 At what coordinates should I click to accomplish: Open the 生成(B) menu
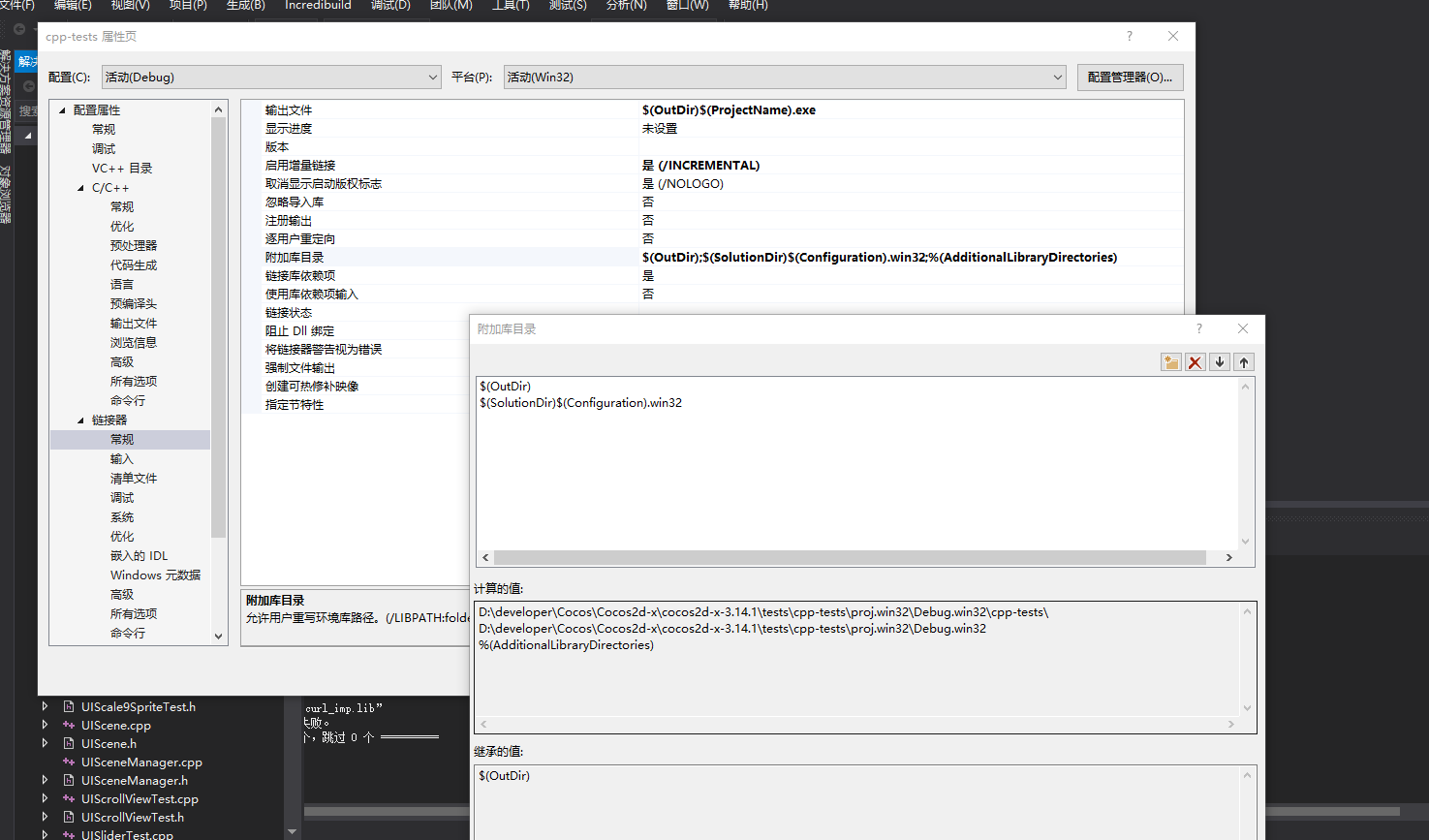[x=245, y=6]
